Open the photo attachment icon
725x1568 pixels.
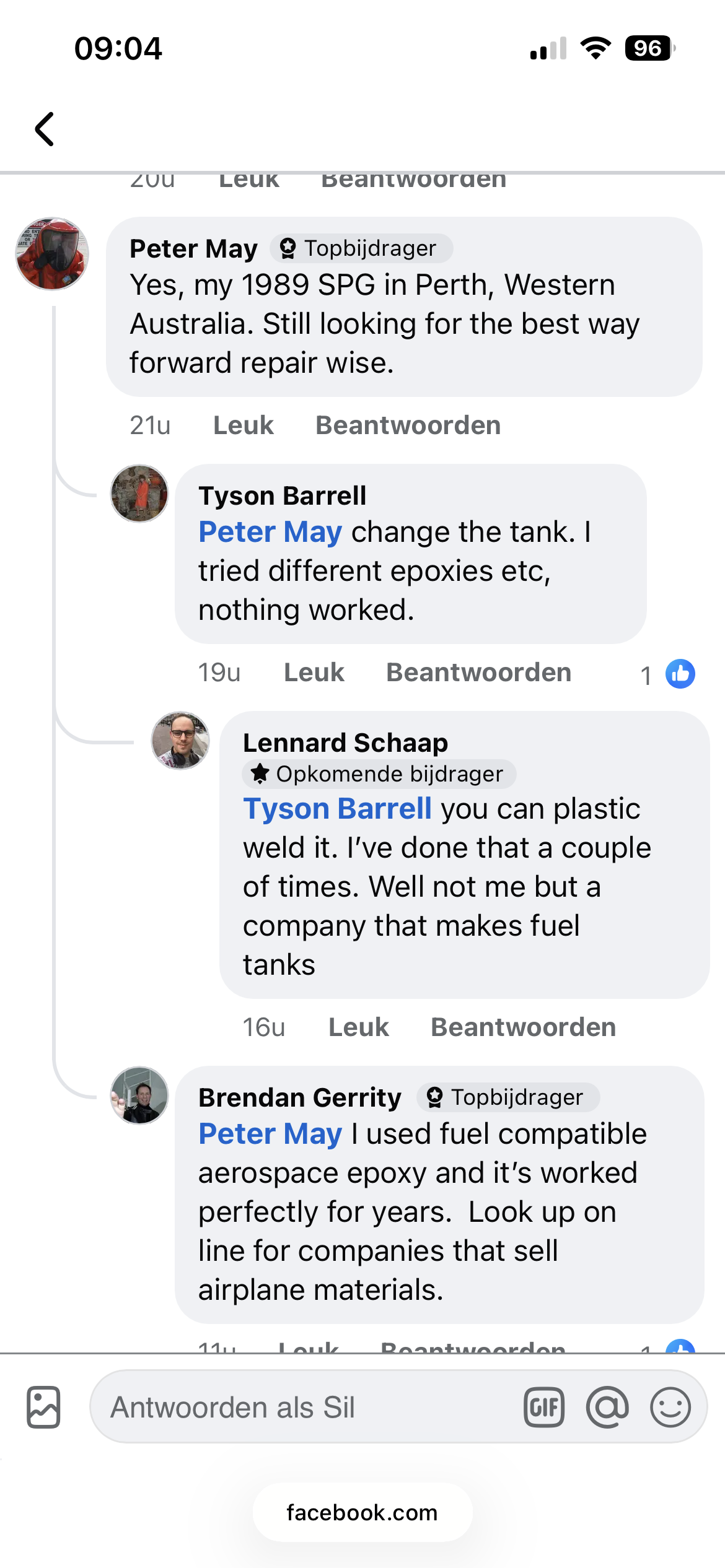pyautogui.click(x=43, y=1407)
